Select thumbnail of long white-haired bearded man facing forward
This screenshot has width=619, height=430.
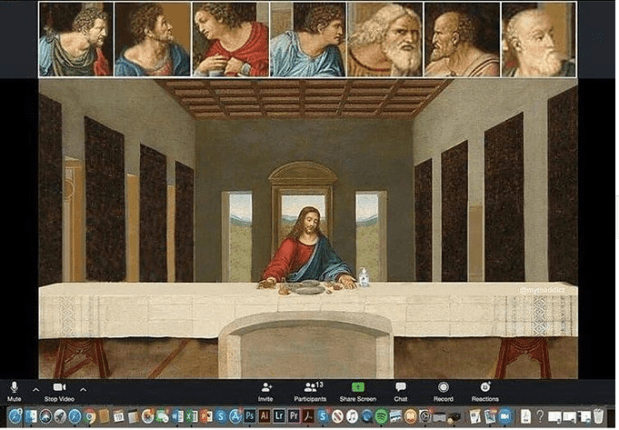(x=385, y=39)
